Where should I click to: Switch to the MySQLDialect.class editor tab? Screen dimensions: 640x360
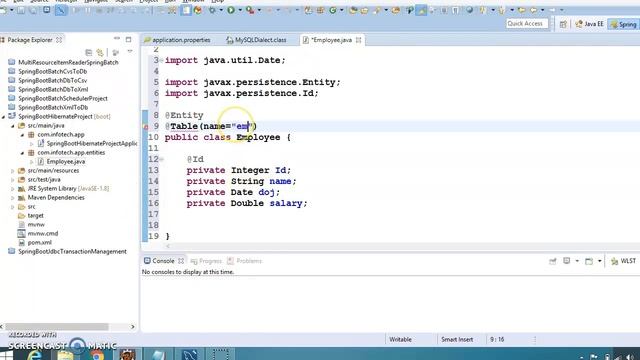coord(256,40)
